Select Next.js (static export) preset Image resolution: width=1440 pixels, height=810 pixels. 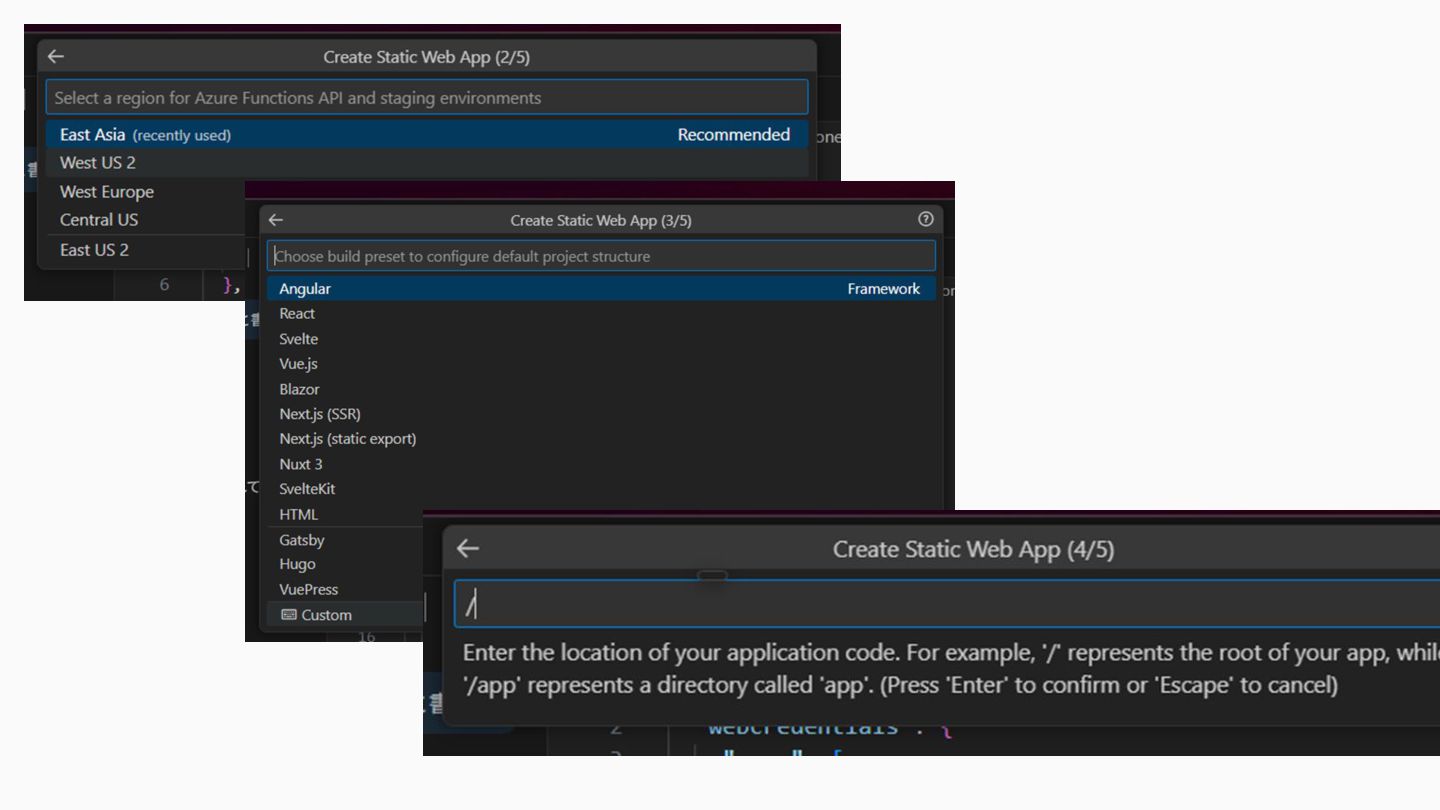(601, 439)
